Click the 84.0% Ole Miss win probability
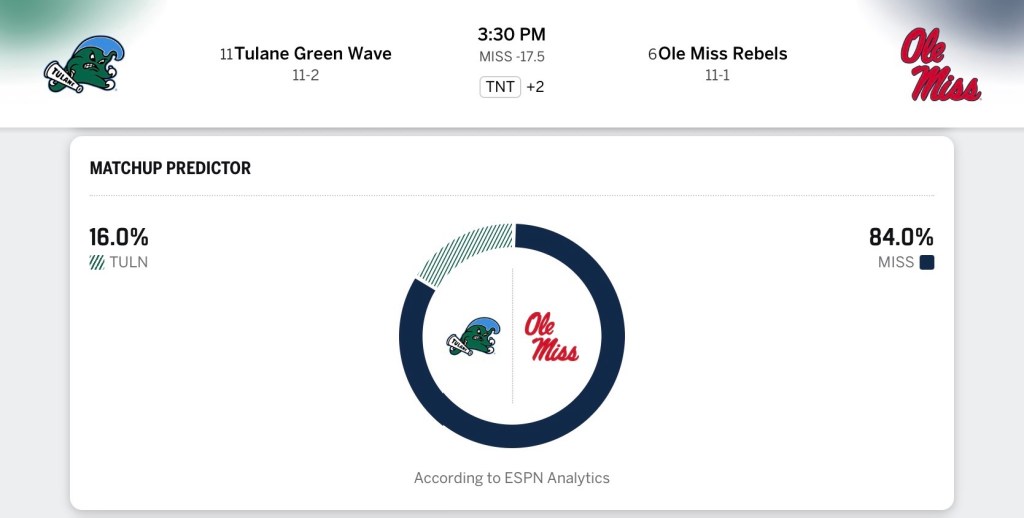This screenshot has width=1024, height=518. click(x=901, y=238)
